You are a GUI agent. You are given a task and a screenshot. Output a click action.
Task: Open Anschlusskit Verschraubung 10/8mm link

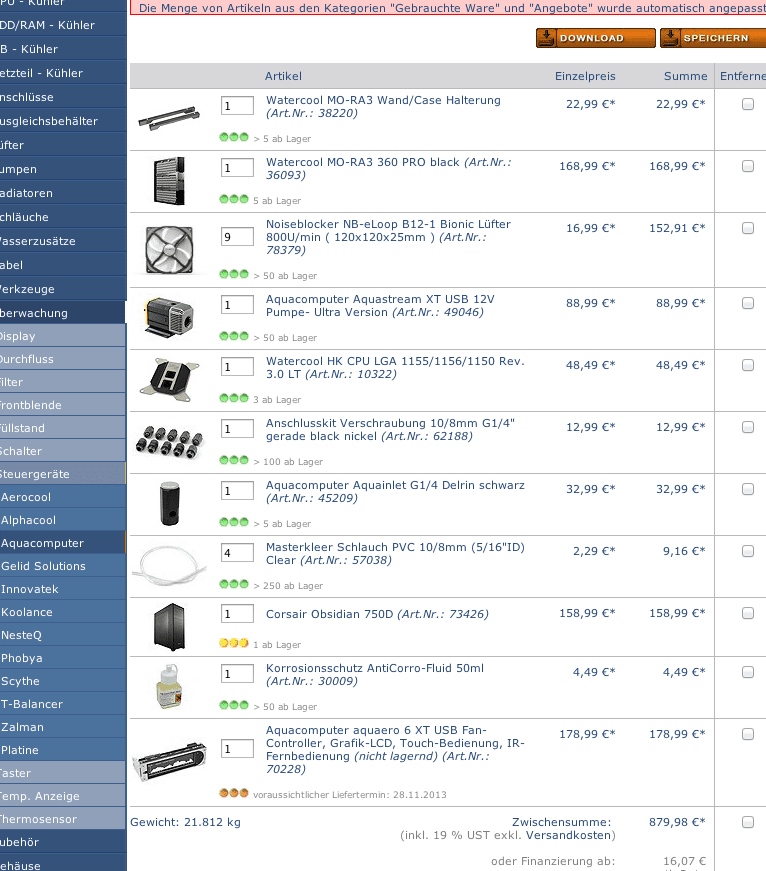tap(390, 429)
